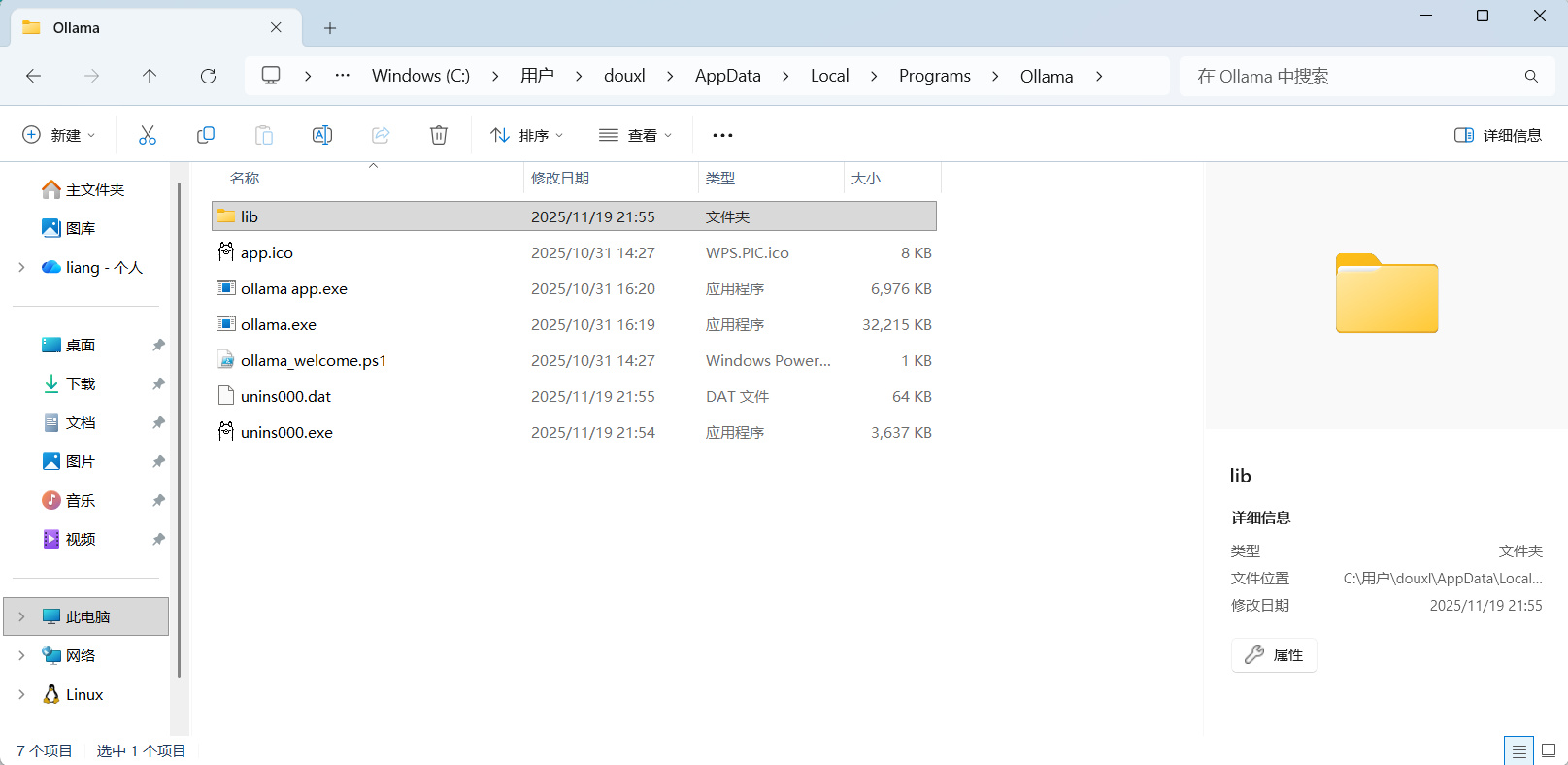
Task: Select the unins000.dat file
Action: 574,396
